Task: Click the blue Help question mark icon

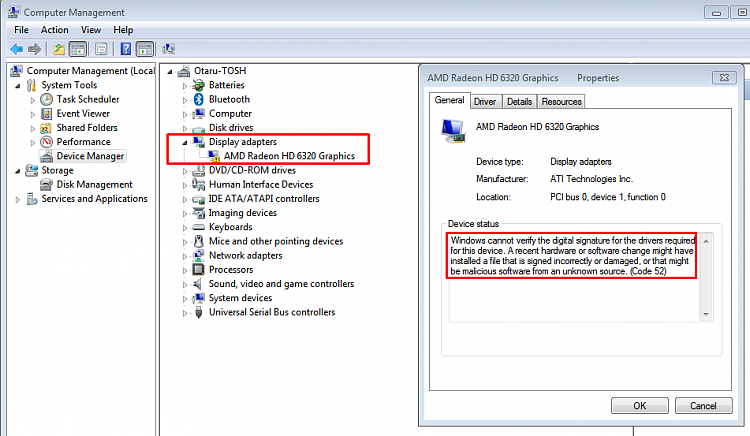Action: click(x=125, y=49)
